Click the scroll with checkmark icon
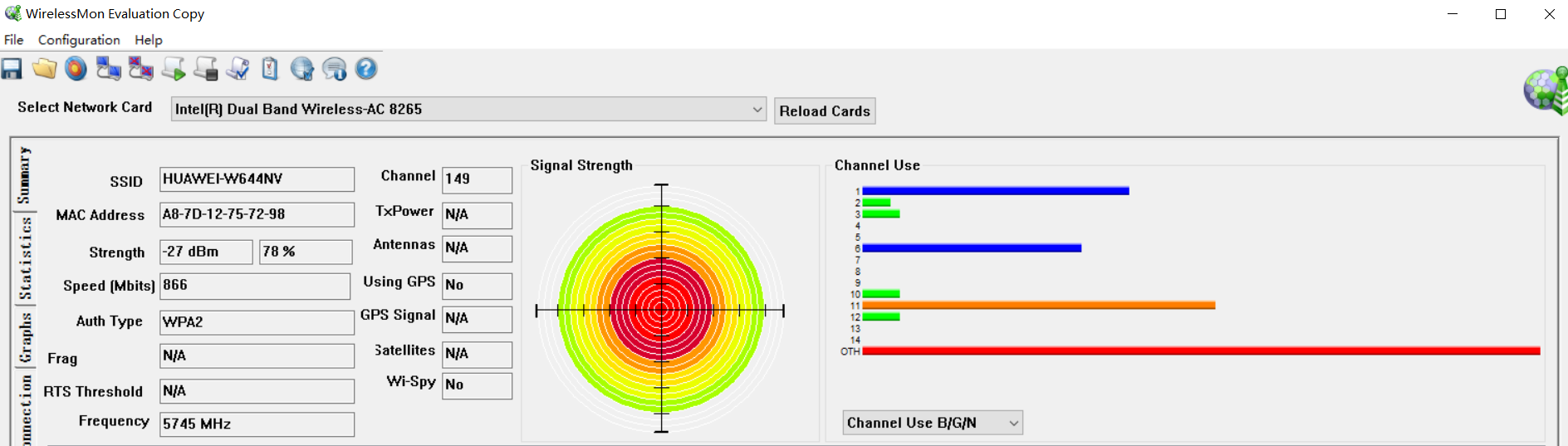The width and height of the screenshot is (1568, 446). pyautogui.click(x=238, y=69)
